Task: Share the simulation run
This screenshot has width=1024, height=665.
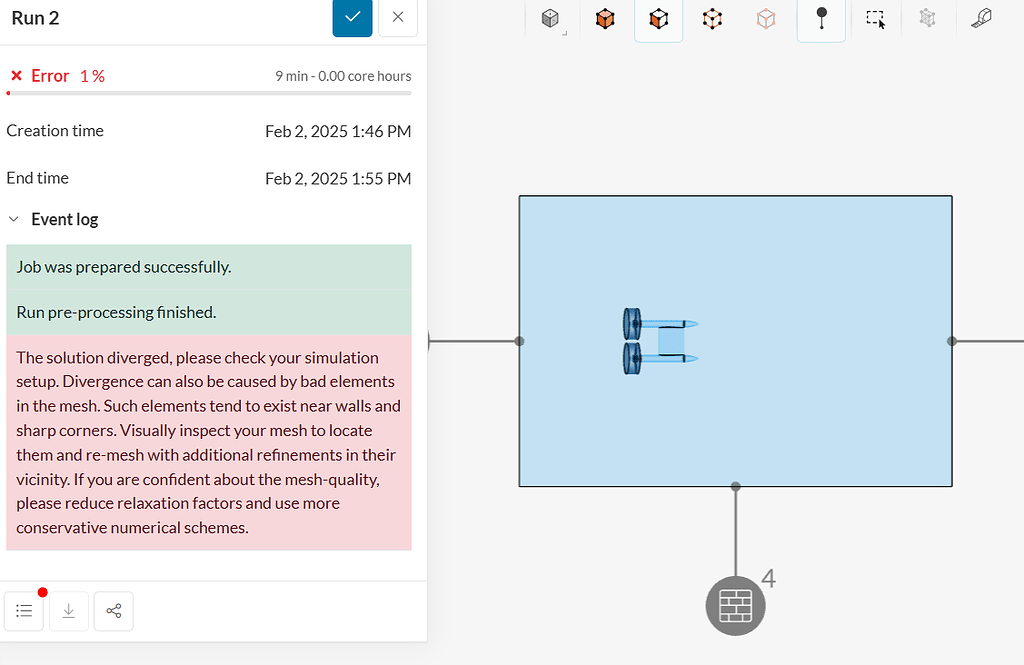Action: pos(114,611)
